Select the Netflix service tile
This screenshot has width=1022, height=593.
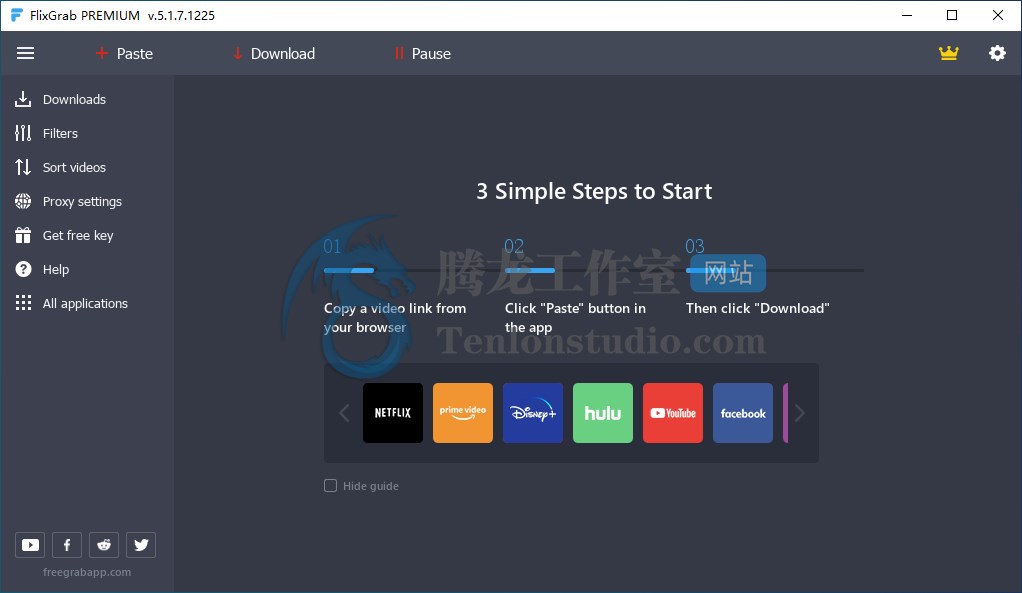(x=392, y=413)
